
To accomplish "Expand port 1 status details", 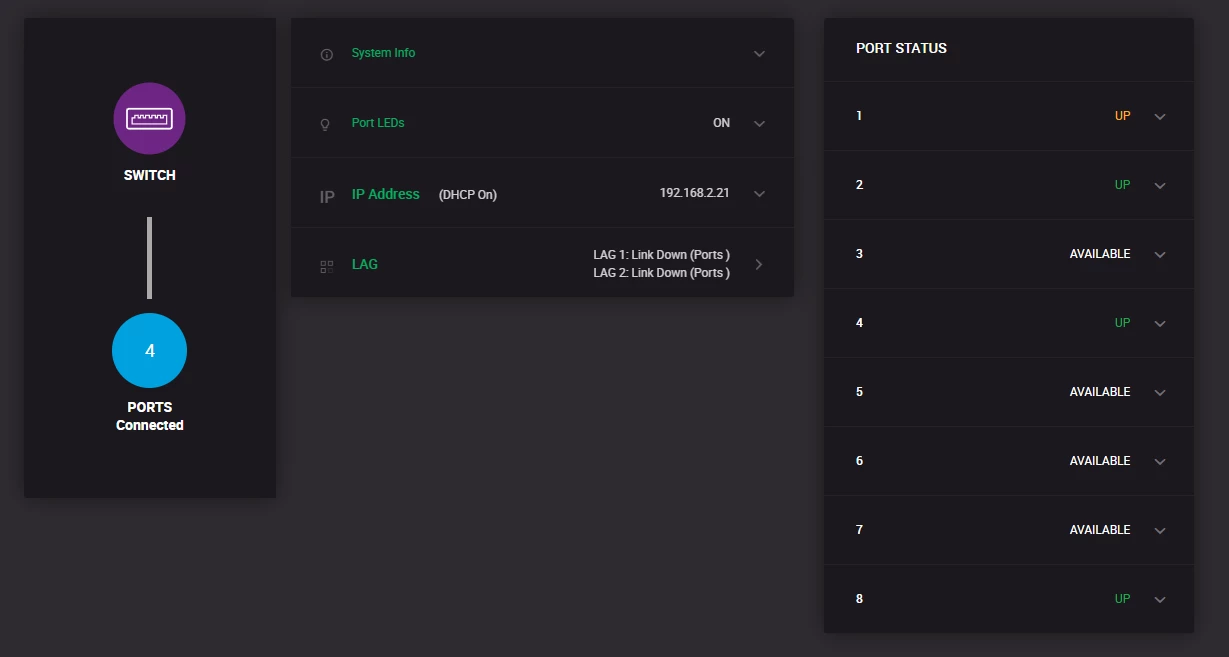I will point(1160,117).
